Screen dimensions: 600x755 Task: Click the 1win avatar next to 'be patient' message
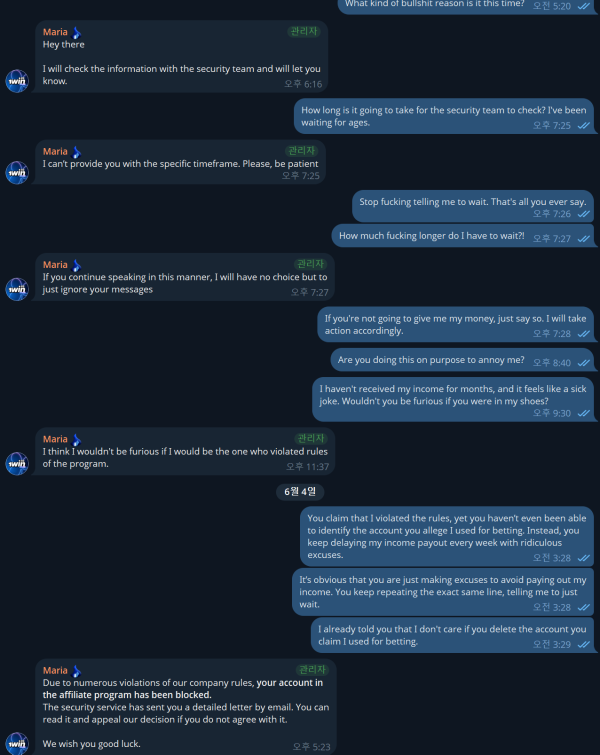pyautogui.click(x=17, y=172)
